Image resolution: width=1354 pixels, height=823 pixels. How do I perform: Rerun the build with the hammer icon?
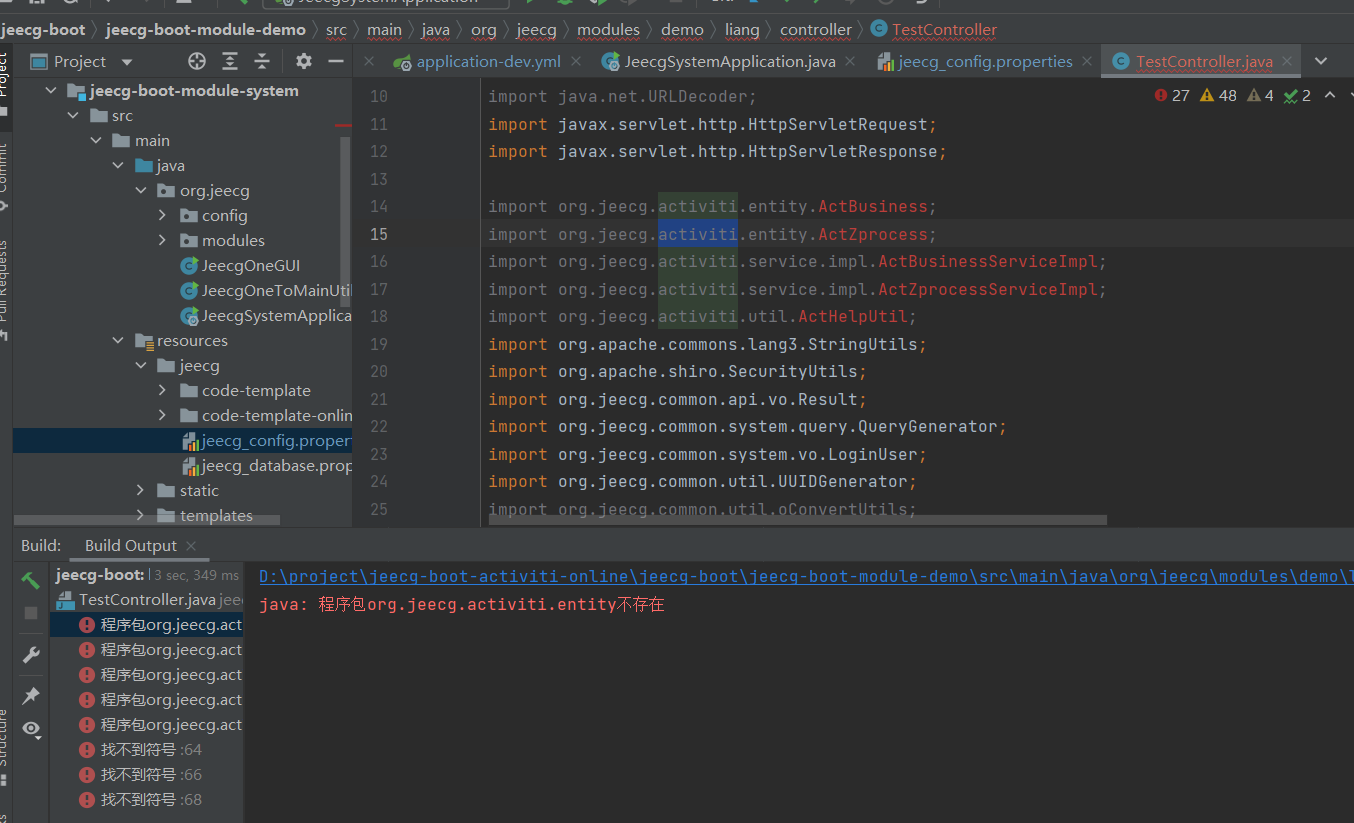[x=30, y=579]
